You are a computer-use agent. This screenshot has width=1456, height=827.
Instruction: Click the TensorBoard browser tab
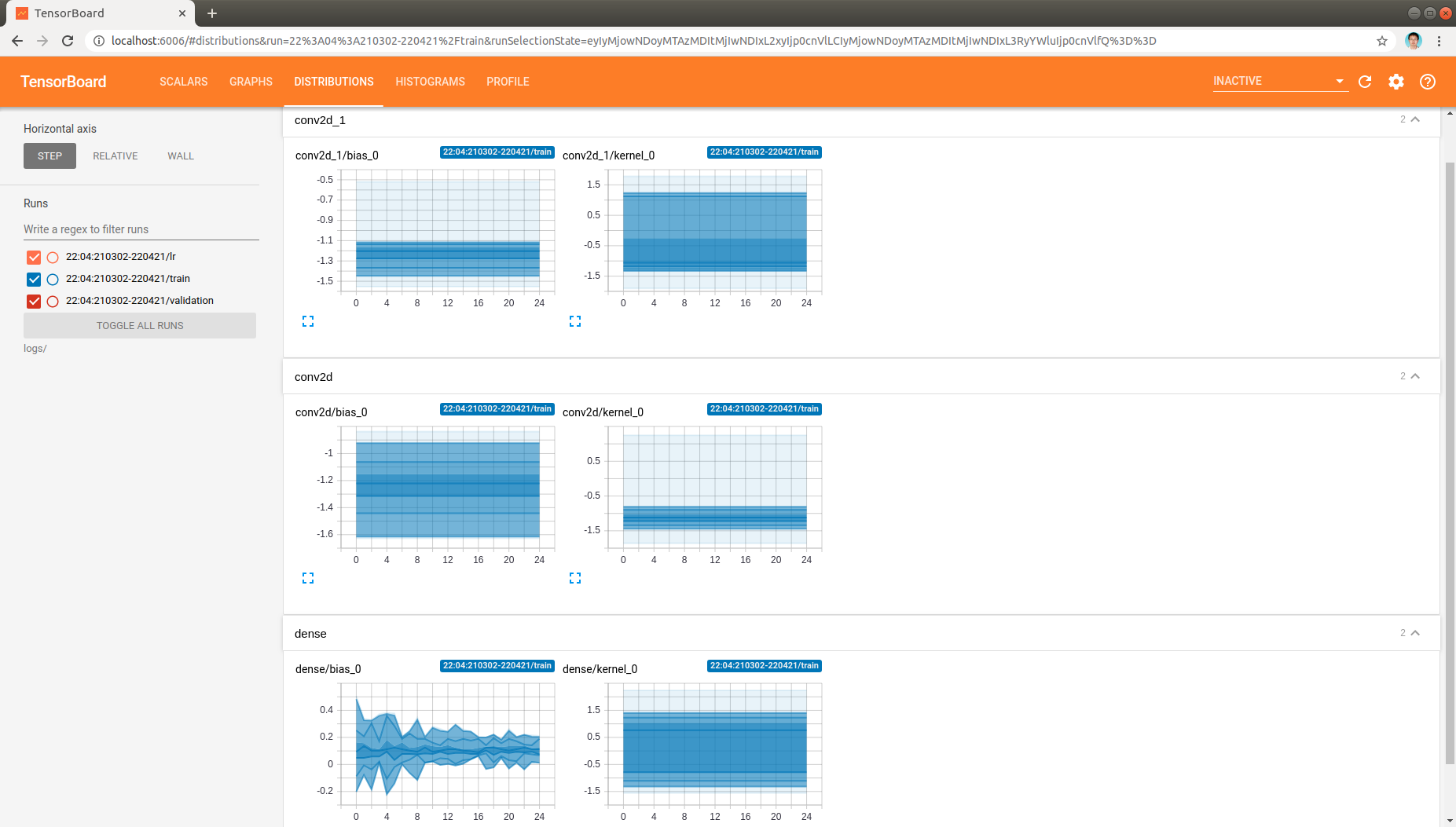click(100, 13)
